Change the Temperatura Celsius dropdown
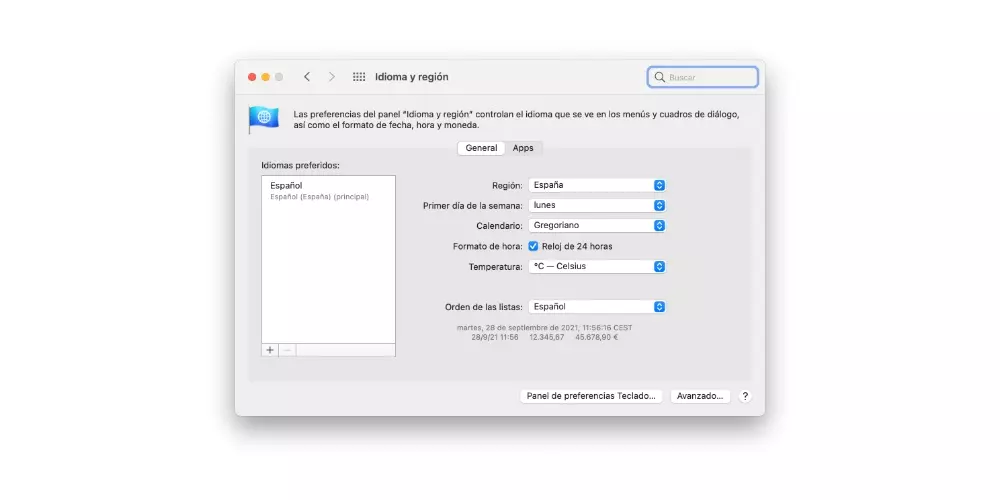Screen dimensions: 1000x500 click(x=597, y=267)
